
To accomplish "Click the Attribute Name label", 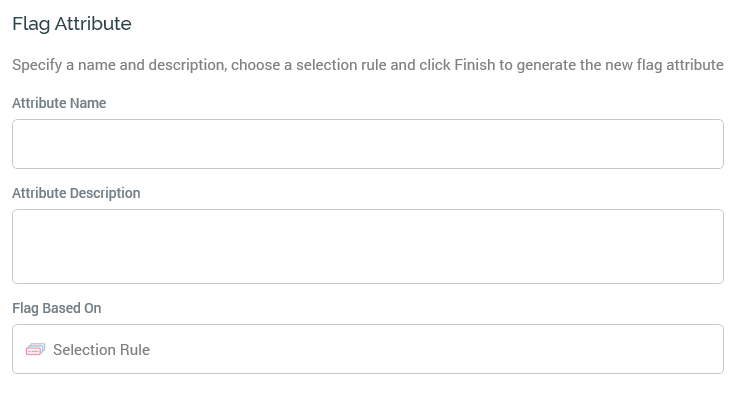I will [x=59, y=103].
